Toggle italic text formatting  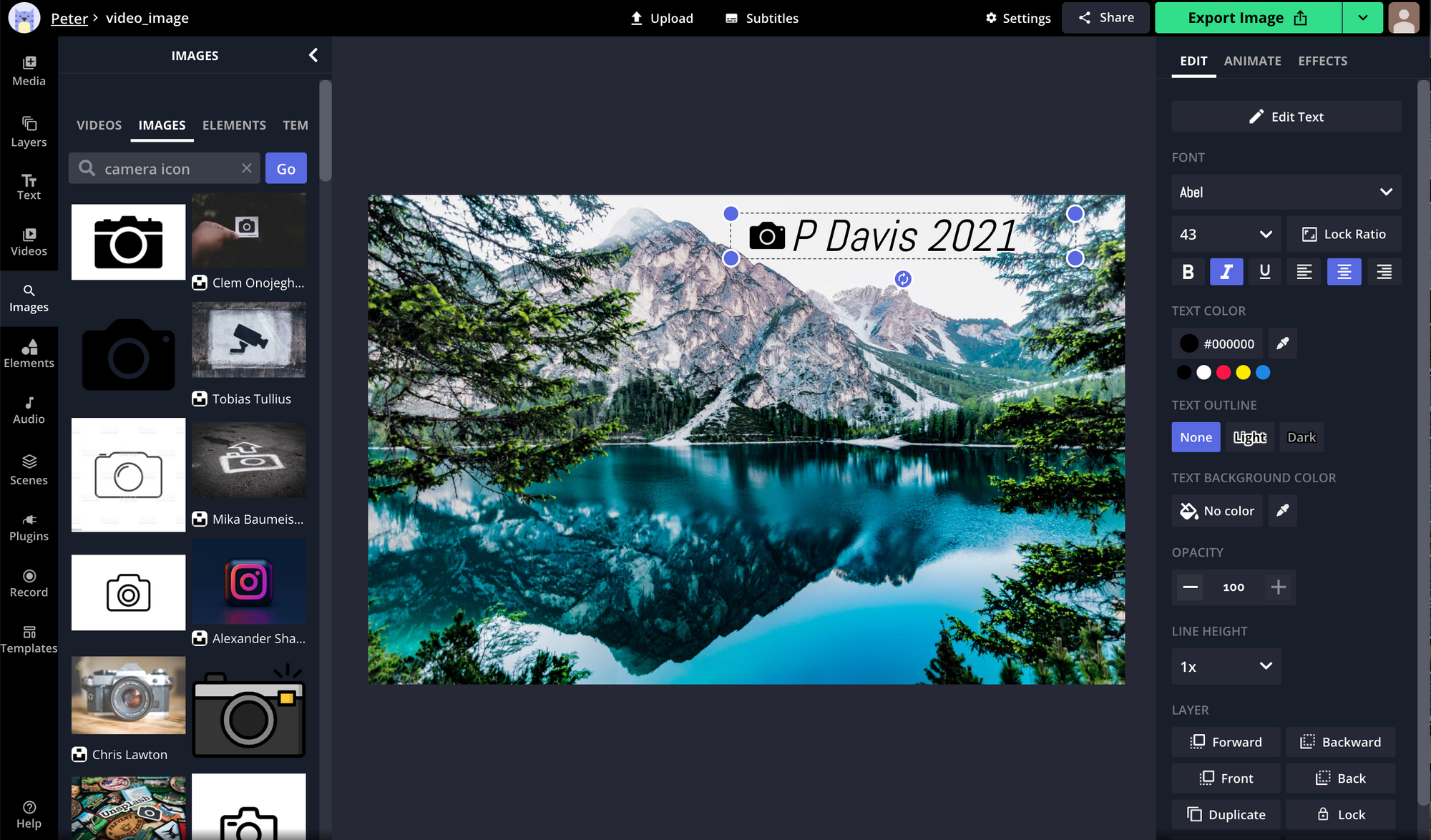[x=1226, y=272]
